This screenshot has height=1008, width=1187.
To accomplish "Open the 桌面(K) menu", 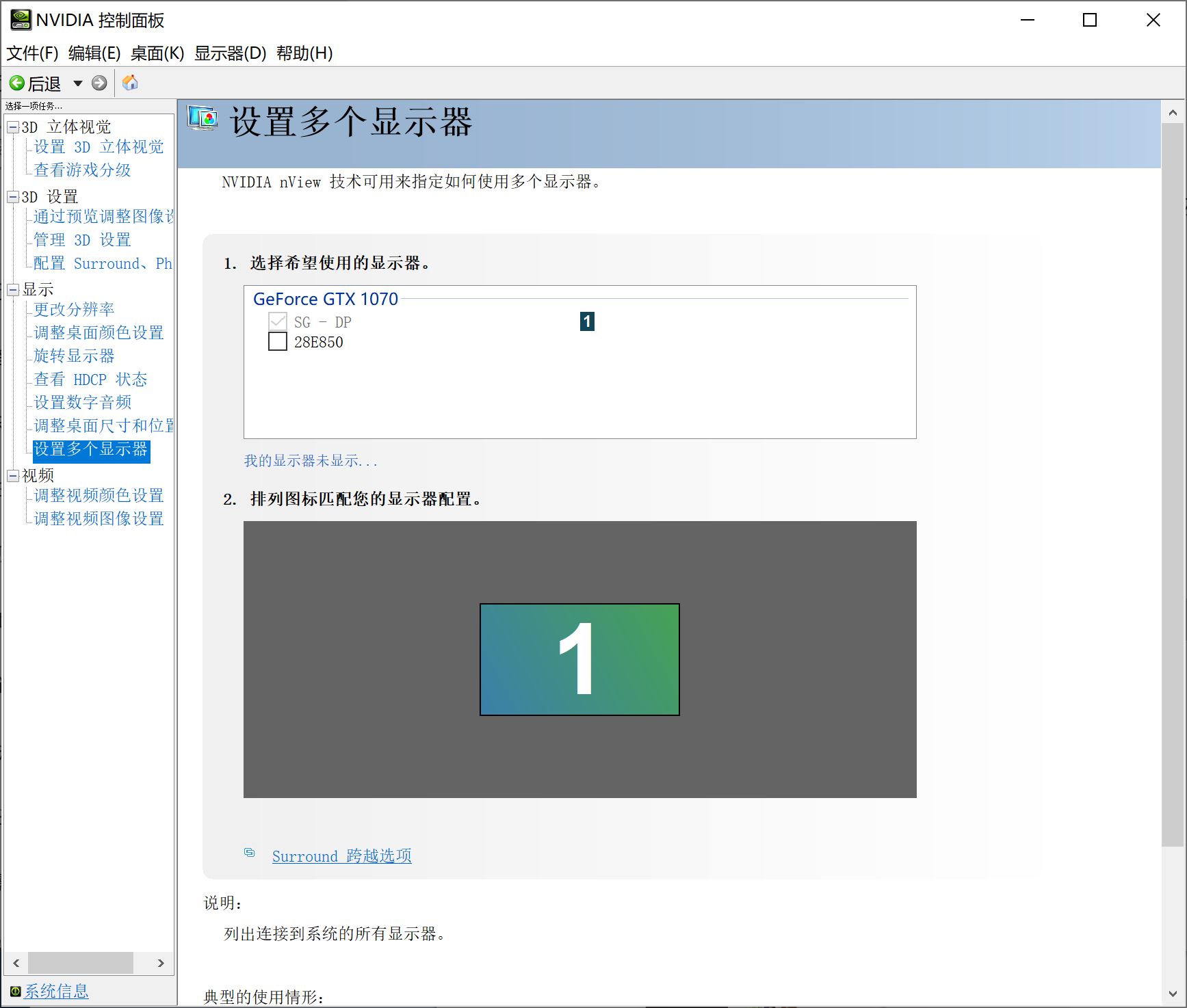I will tap(157, 53).
